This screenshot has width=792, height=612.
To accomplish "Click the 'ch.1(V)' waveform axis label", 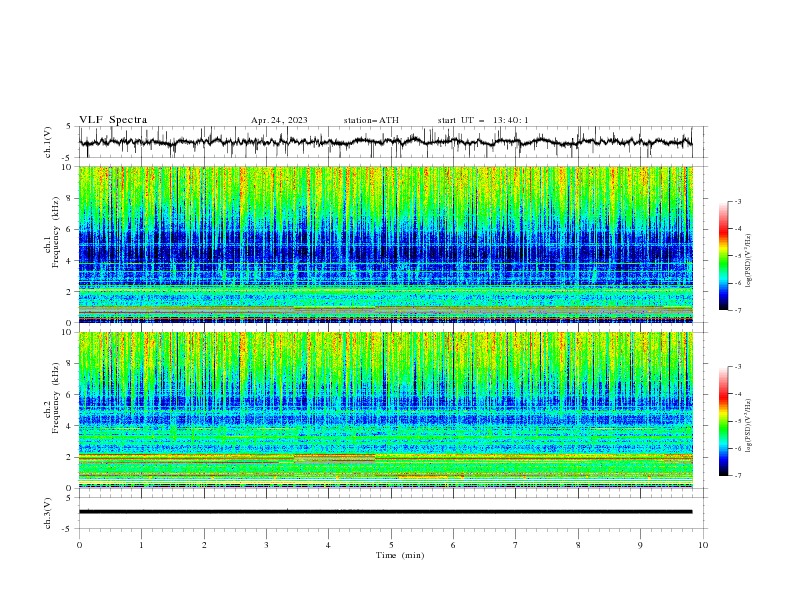I will 48,142.
